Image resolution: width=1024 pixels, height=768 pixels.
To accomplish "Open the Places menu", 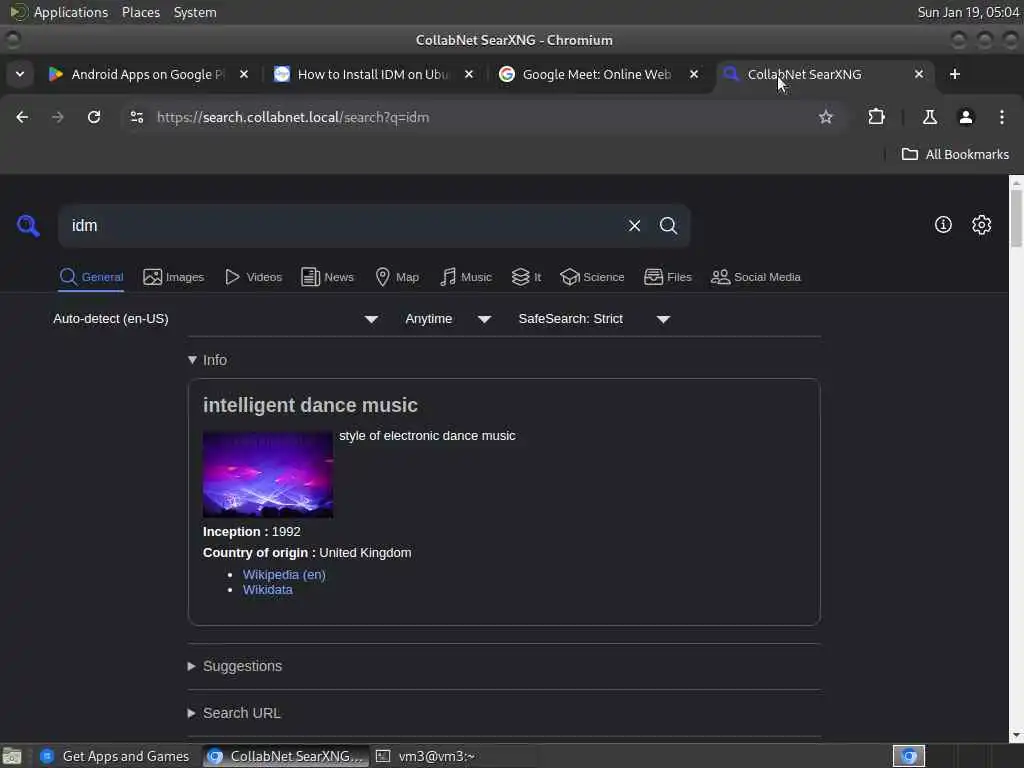I will tap(140, 12).
